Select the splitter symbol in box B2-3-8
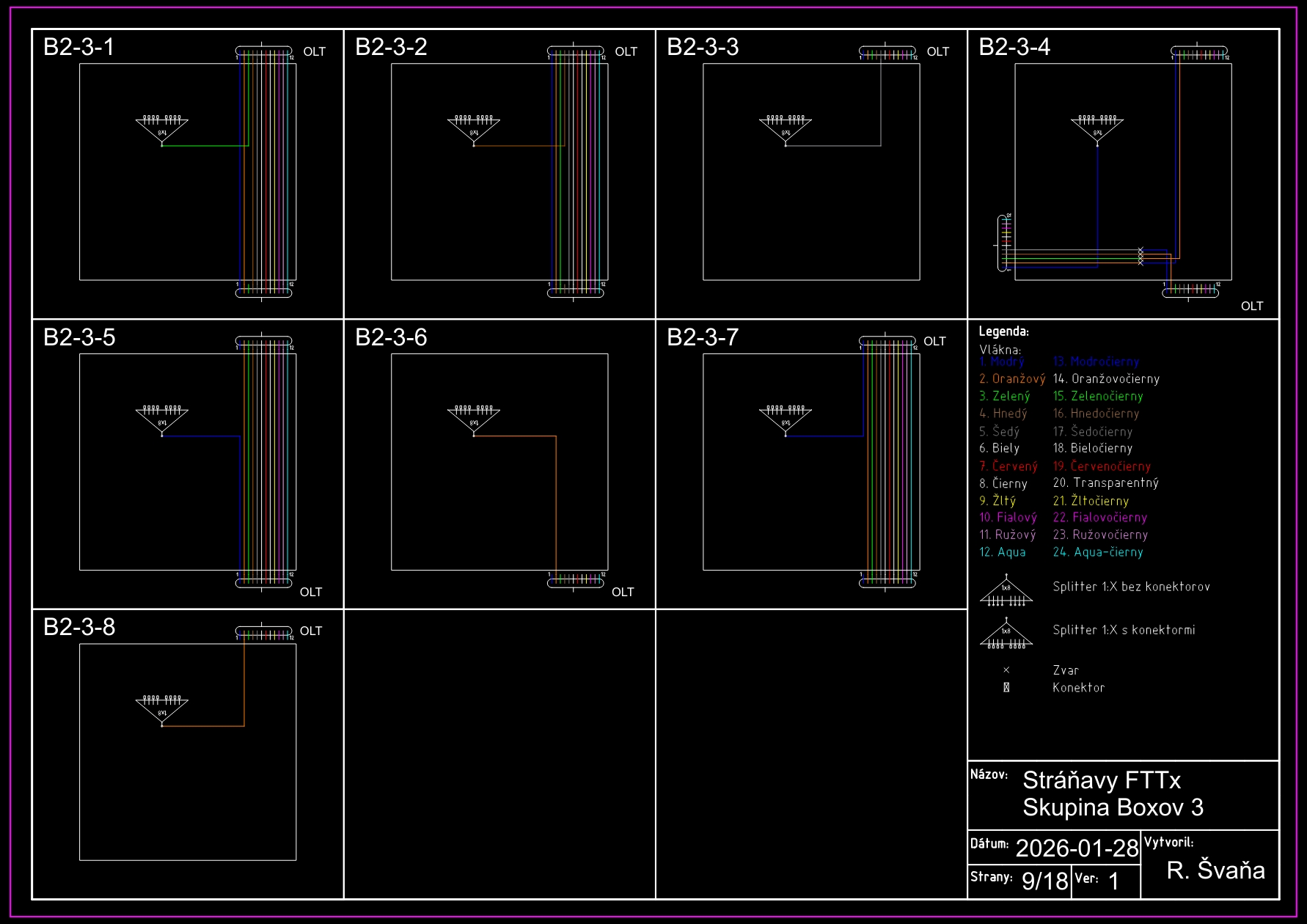Image resolution: width=1307 pixels, height=924 pixels. [x=162, y=708]
